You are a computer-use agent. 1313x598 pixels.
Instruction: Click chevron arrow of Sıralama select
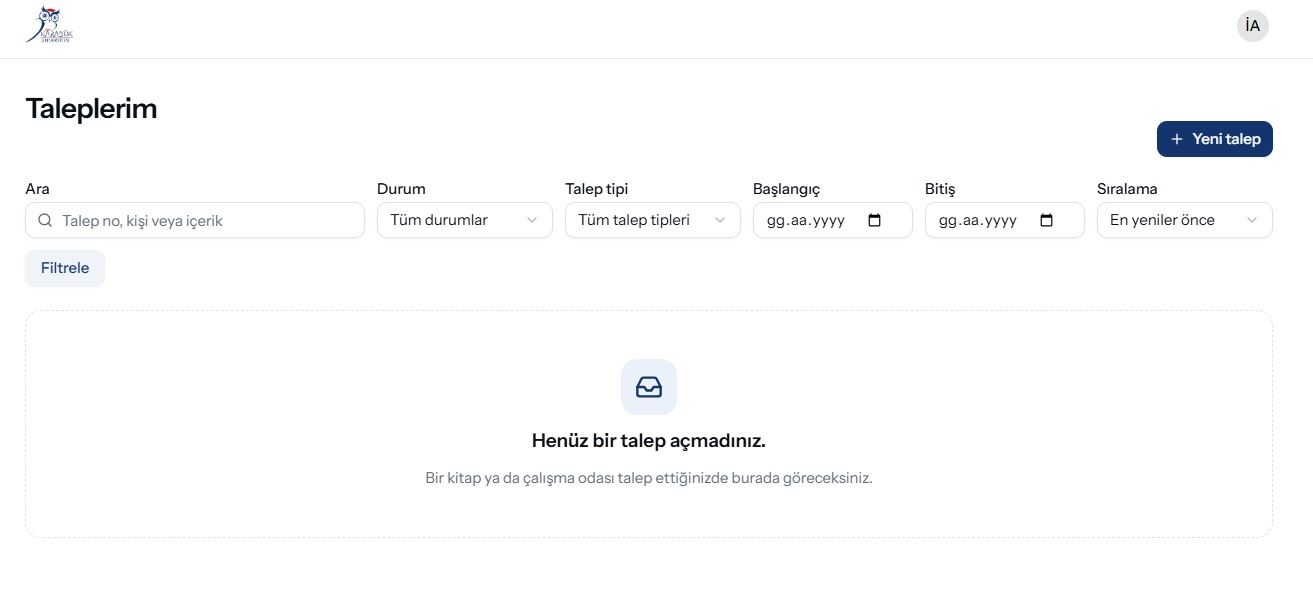(x=1252, y=220)
